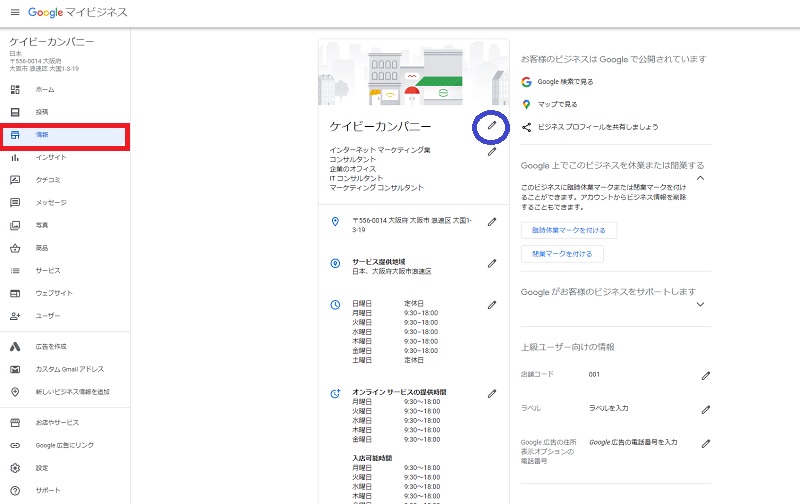Click the お店やサービス storefront icon
The width and height of the screenshot is (800, 504).
pyautogui.click(x=15, y=422)
